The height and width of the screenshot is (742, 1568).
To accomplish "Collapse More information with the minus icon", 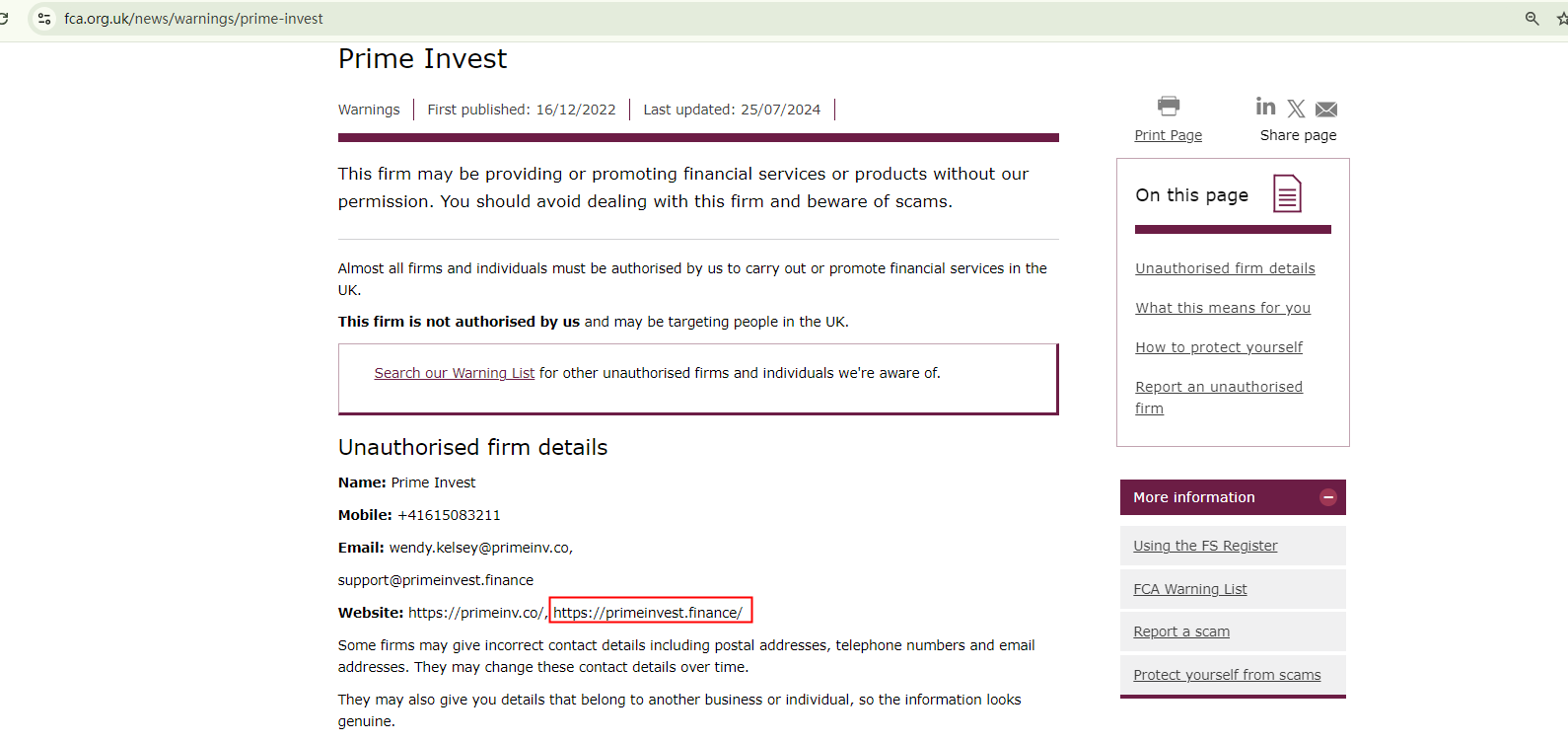I will [x=1328, y=497].
